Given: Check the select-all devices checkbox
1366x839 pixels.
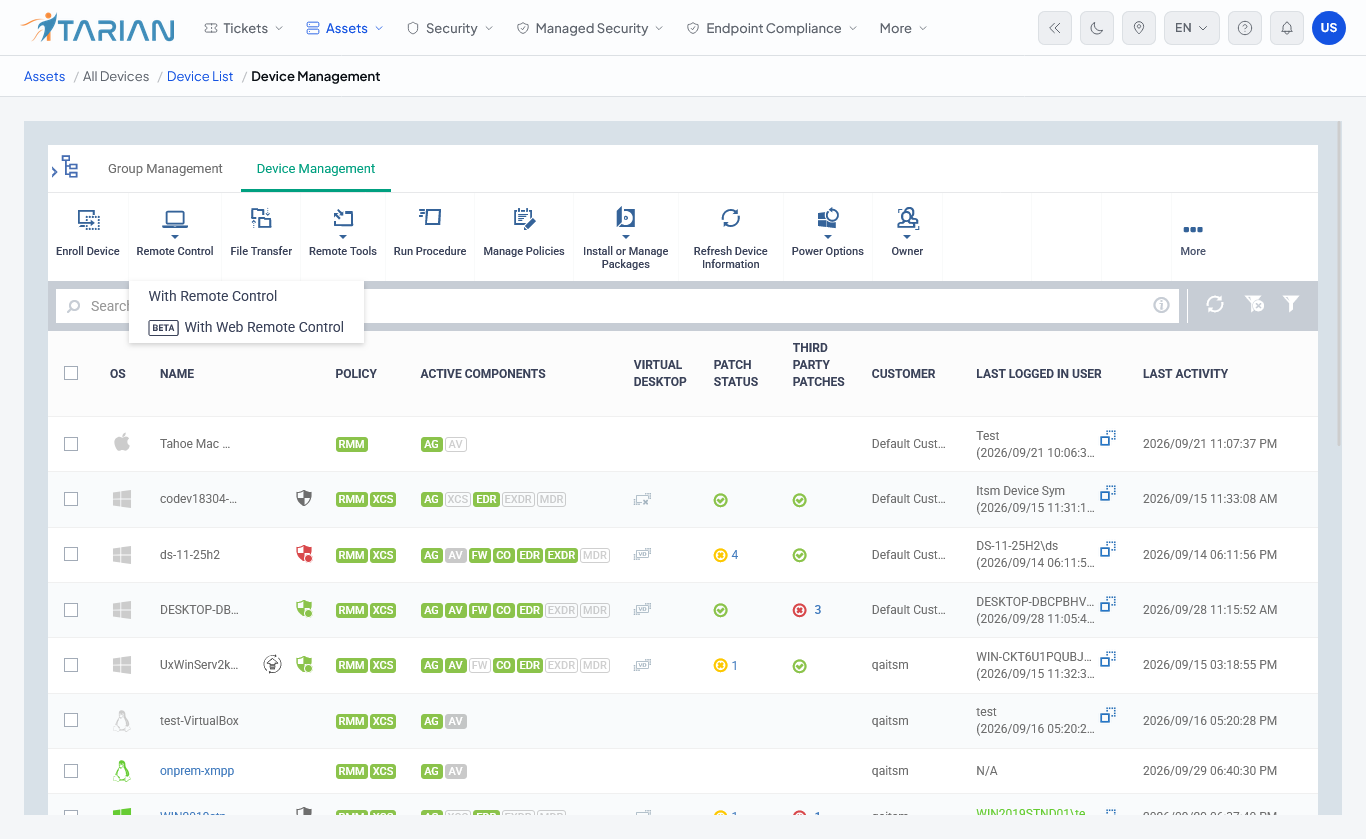Looking at the screenshot, I should coord(71,373).
